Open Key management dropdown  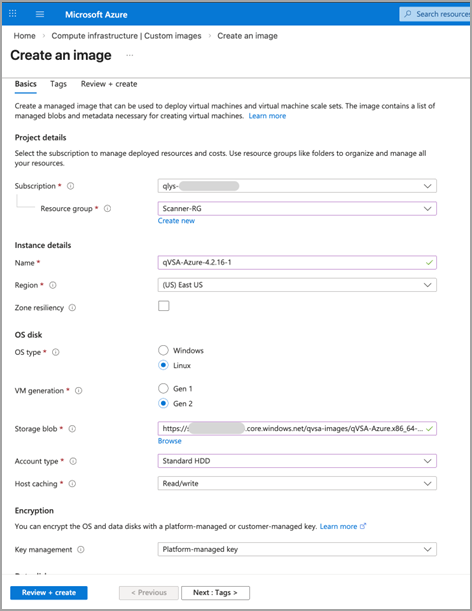[x=297, y=549]
